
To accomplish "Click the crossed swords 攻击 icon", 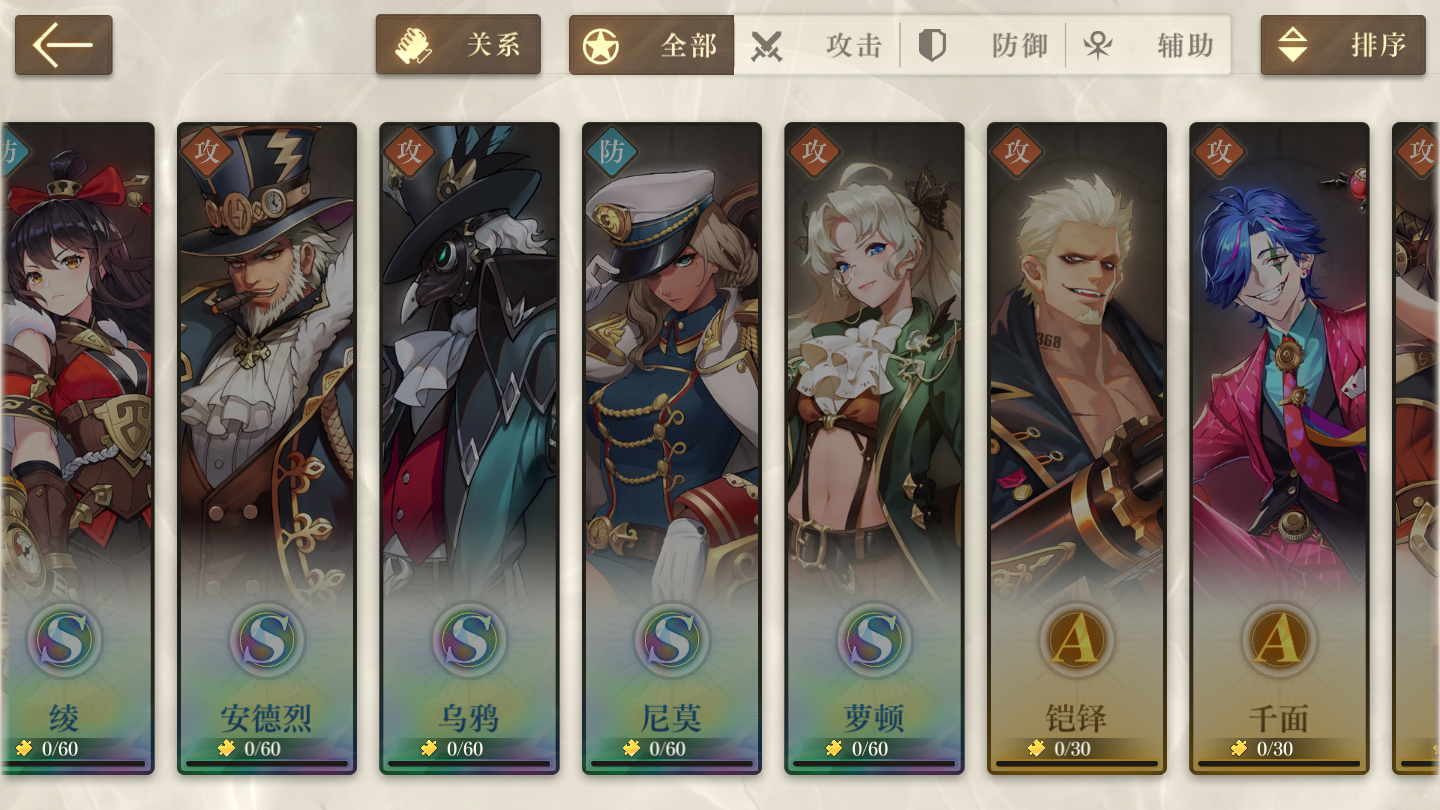I will [766, 46].
